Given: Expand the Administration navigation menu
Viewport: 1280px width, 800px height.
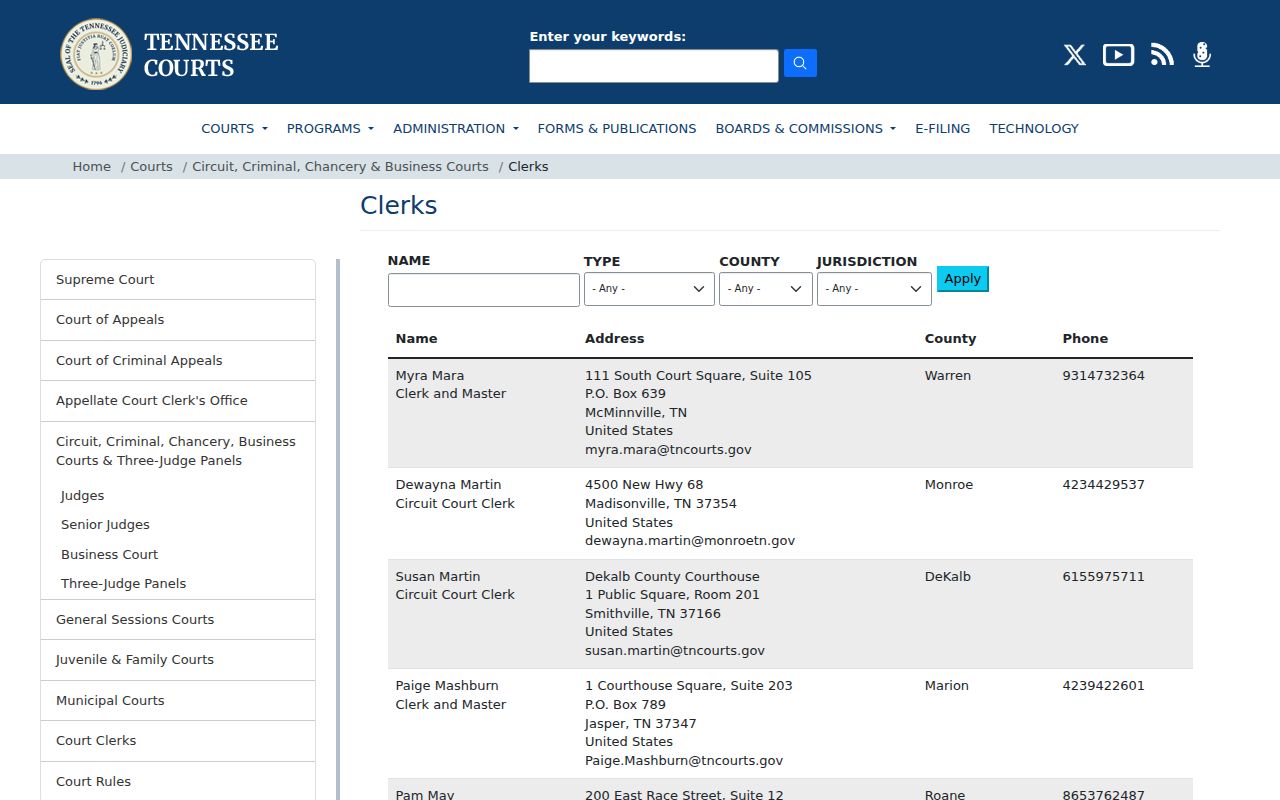Looking at the screenshot, I should pyautogui.click(x=456, y=128).
